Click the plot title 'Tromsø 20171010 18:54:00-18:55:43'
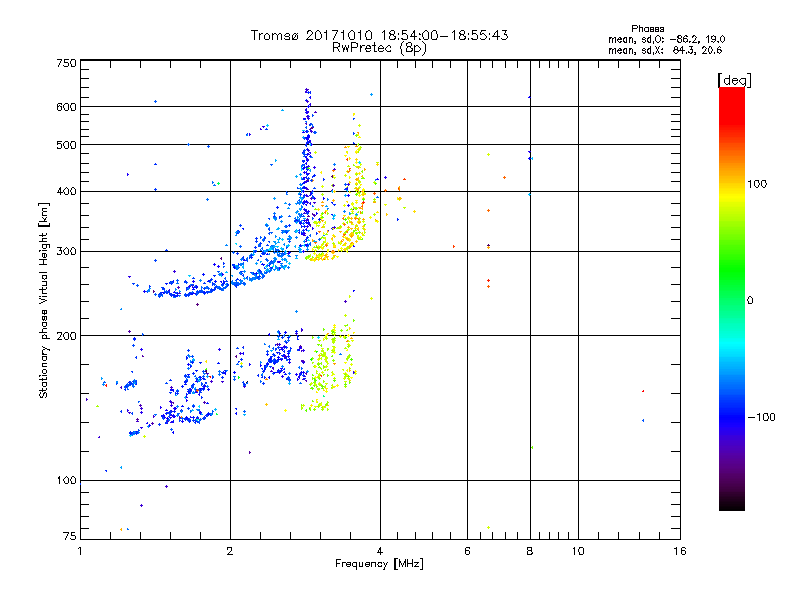800x600 pixels. (379, 35)
